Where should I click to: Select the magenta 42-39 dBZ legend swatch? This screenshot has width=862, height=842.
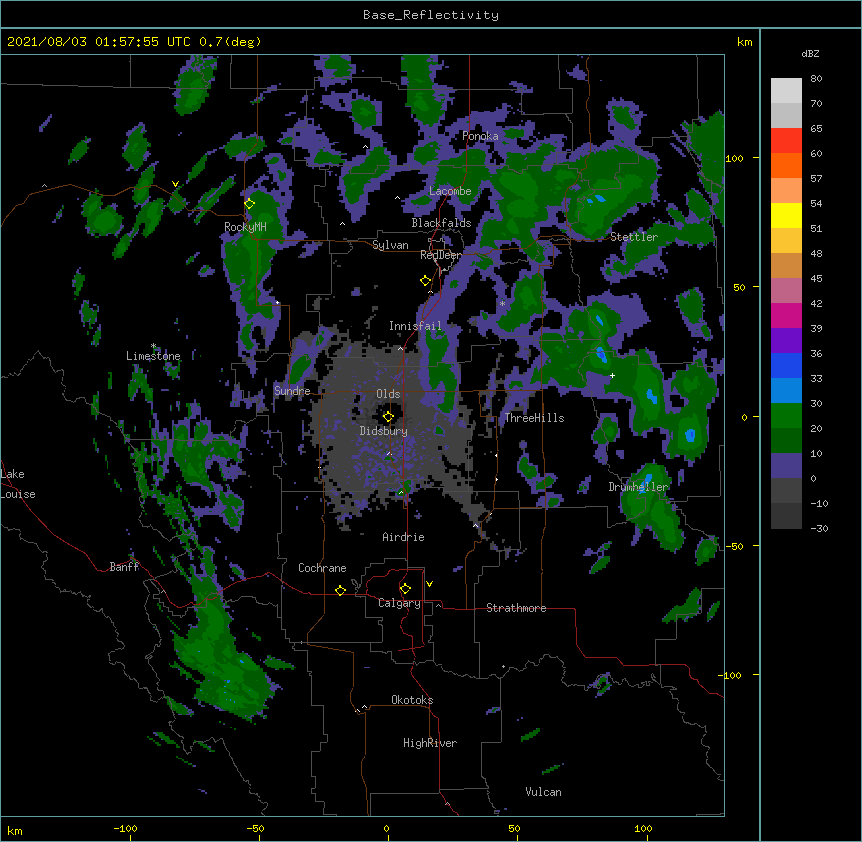(x=786, y=315)
